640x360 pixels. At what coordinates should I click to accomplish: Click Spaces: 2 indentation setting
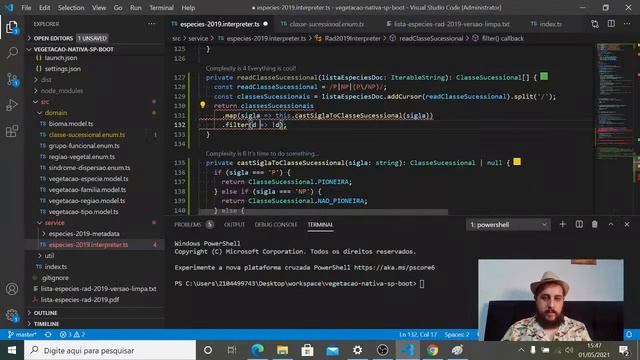click(x=456, y=334)
